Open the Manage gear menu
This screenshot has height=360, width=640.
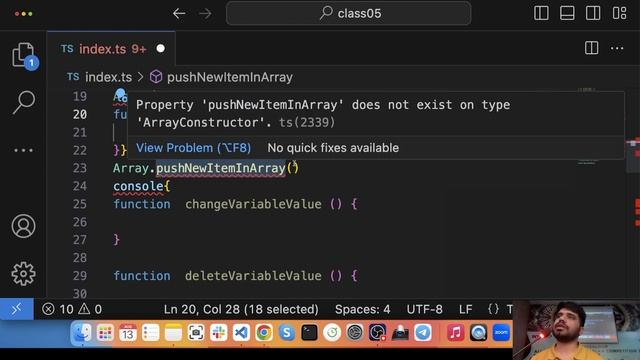23,273
